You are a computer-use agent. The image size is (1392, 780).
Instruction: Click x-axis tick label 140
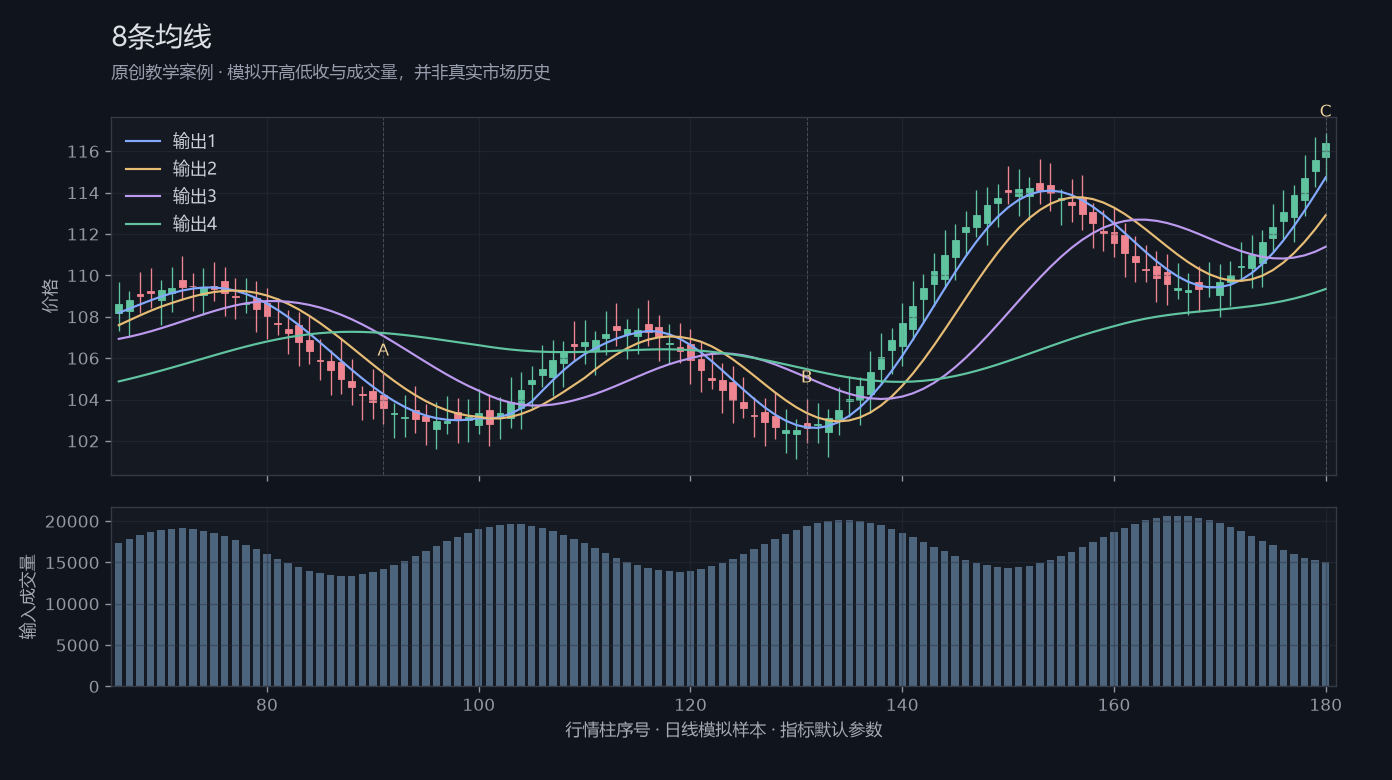click(902, 704)
